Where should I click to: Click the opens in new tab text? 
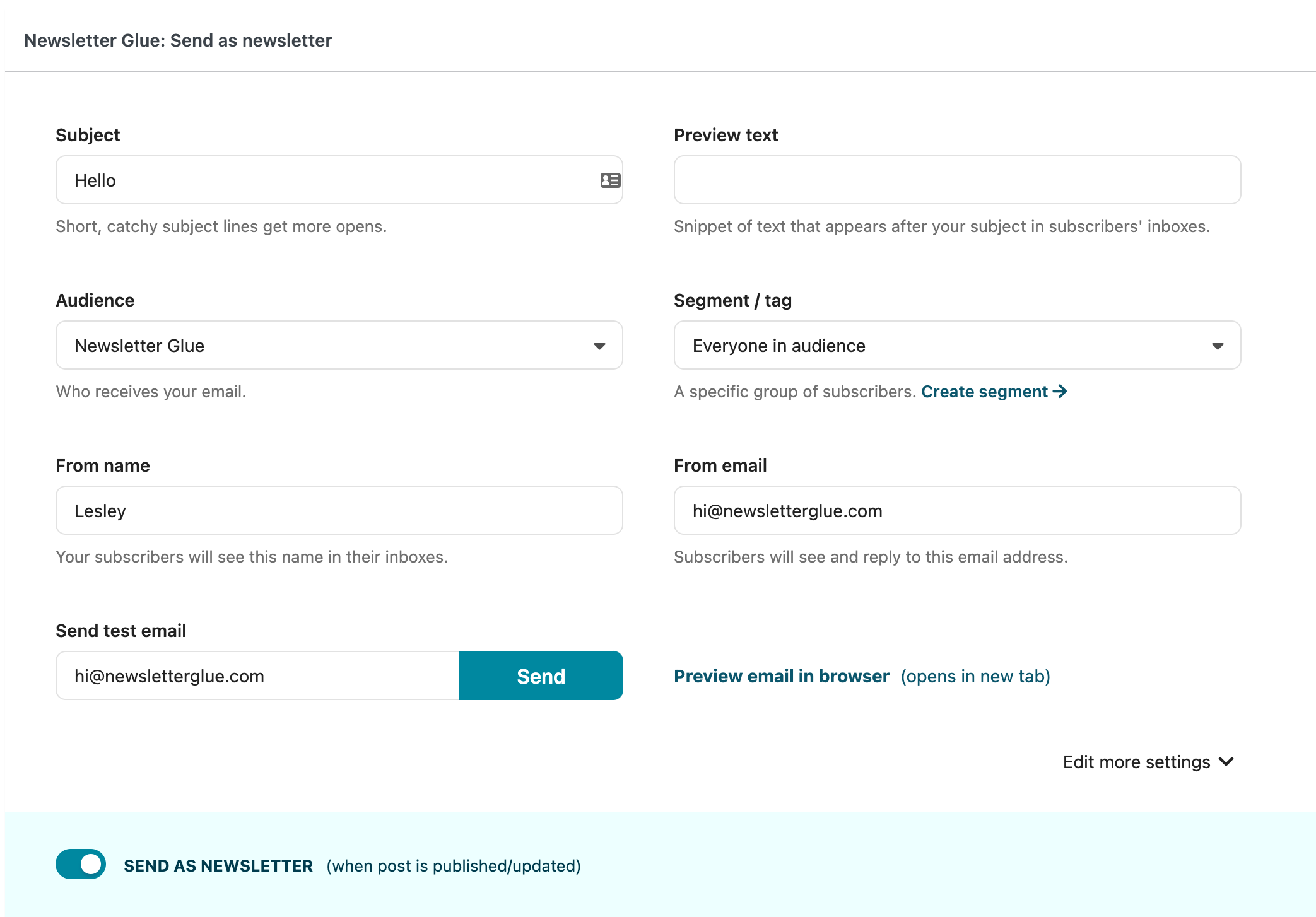(x=975, y=676)
